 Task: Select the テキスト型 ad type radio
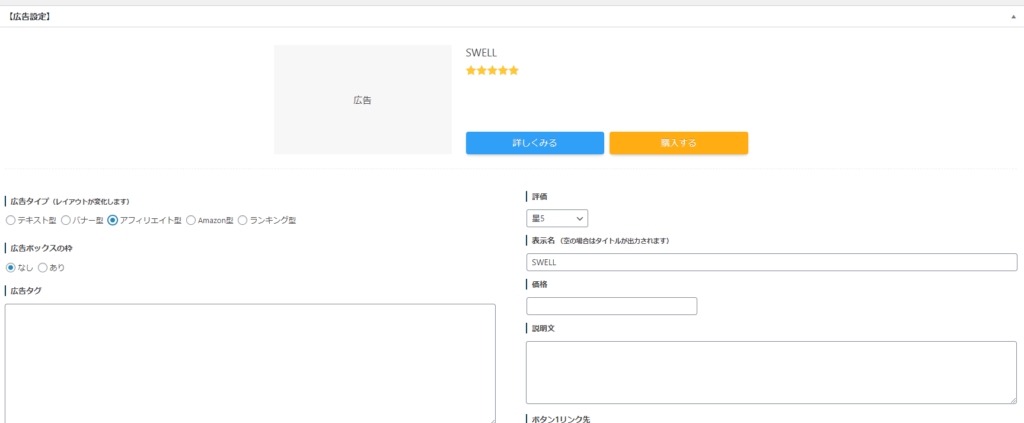(x=10, y=221)
